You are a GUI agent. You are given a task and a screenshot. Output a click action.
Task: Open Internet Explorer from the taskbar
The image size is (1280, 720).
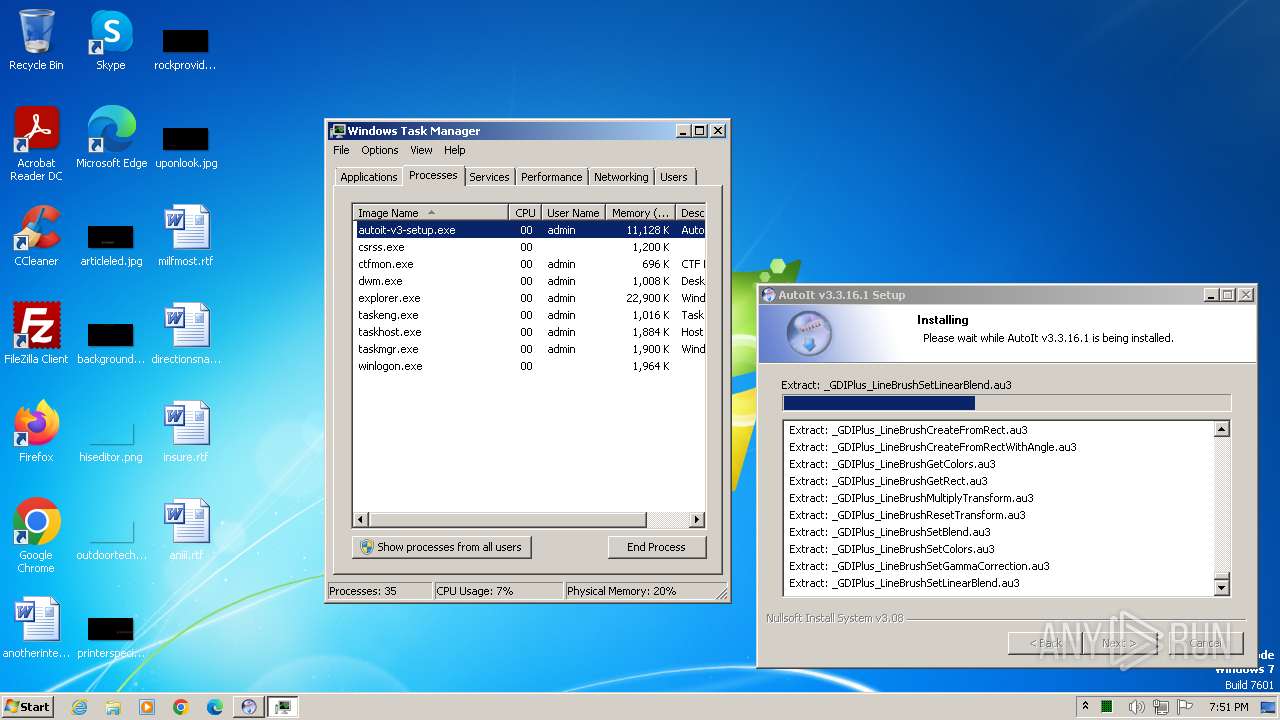point(79,707)
